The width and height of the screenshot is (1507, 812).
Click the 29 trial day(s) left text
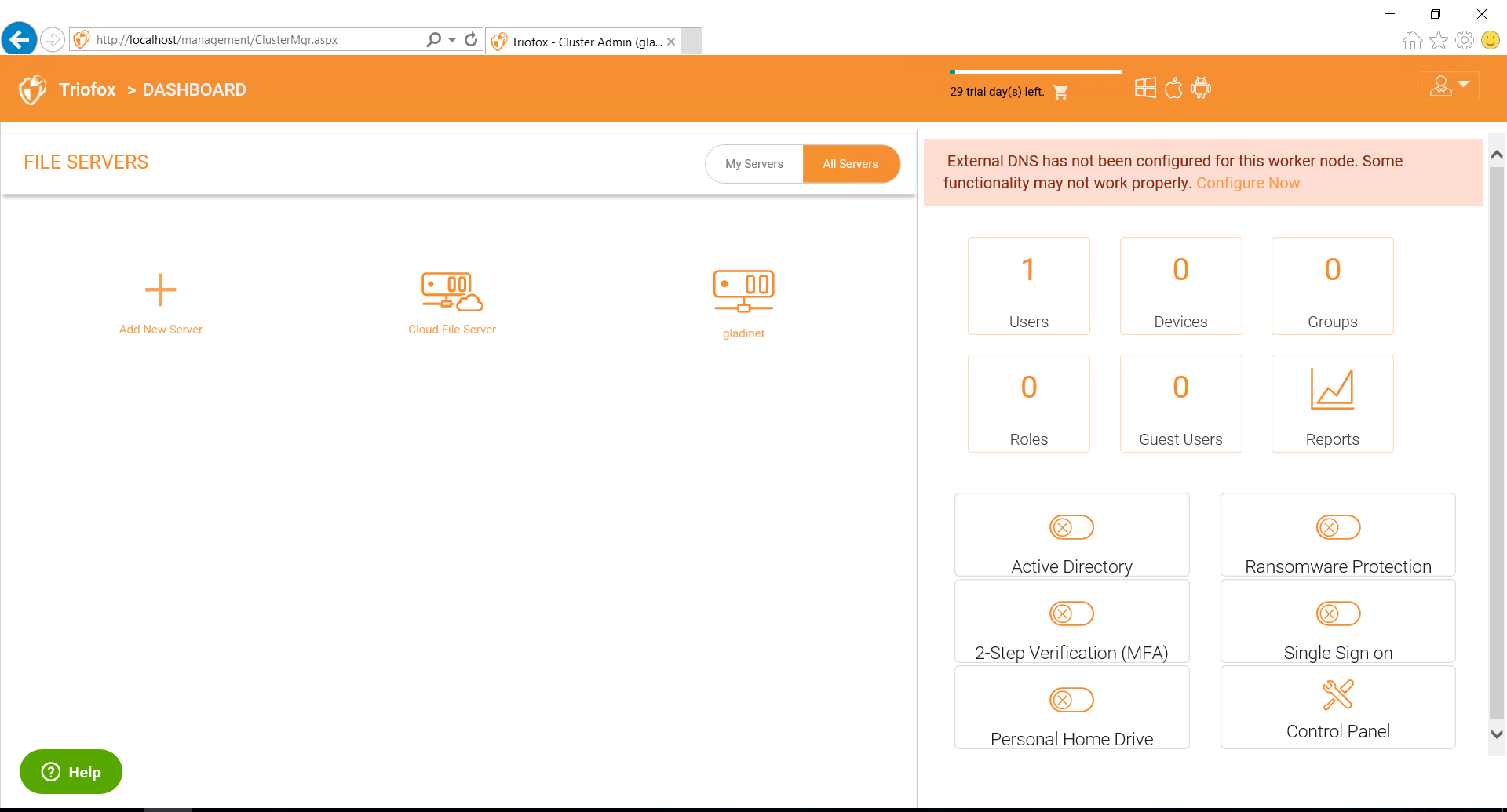pos(997,92)
